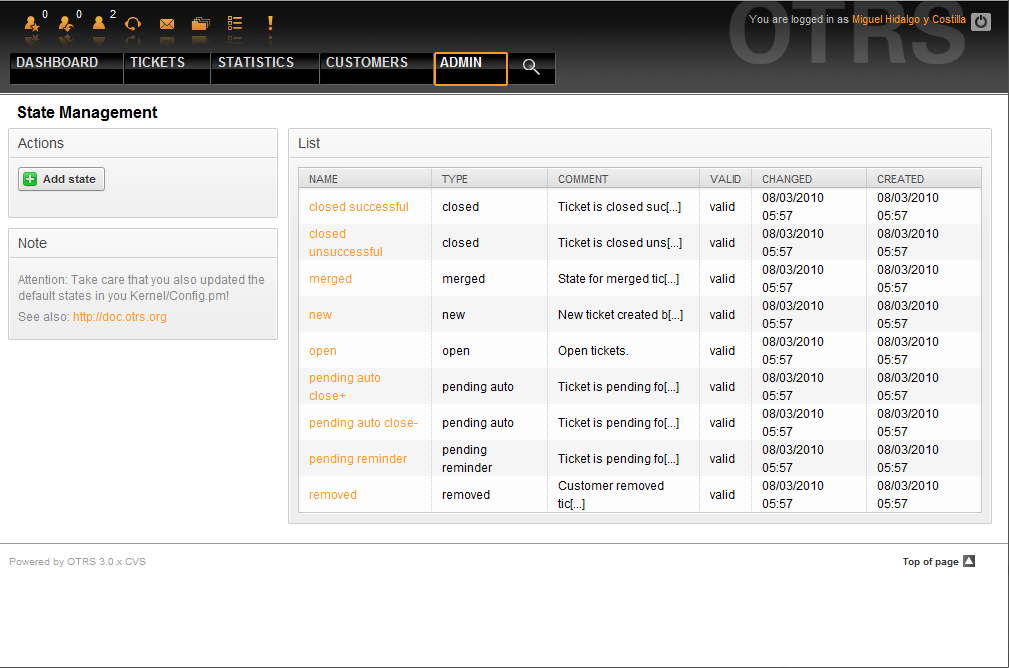The width and height of the screenshot is (1009, 668).
Task: Open the Dashboard menu
Action: click(x=58, y=63)
